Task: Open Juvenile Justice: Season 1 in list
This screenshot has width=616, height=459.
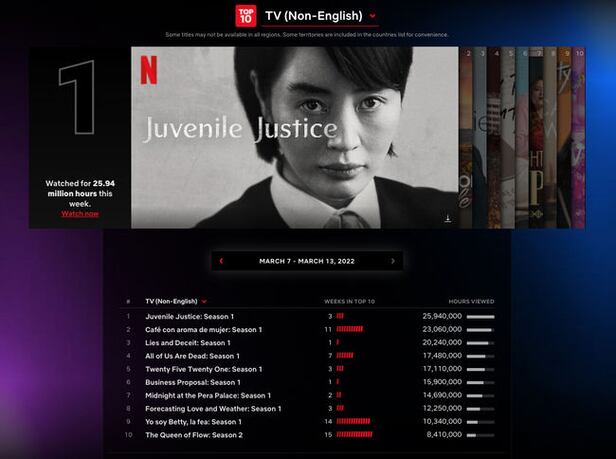Action: click(x=190, y=316)
